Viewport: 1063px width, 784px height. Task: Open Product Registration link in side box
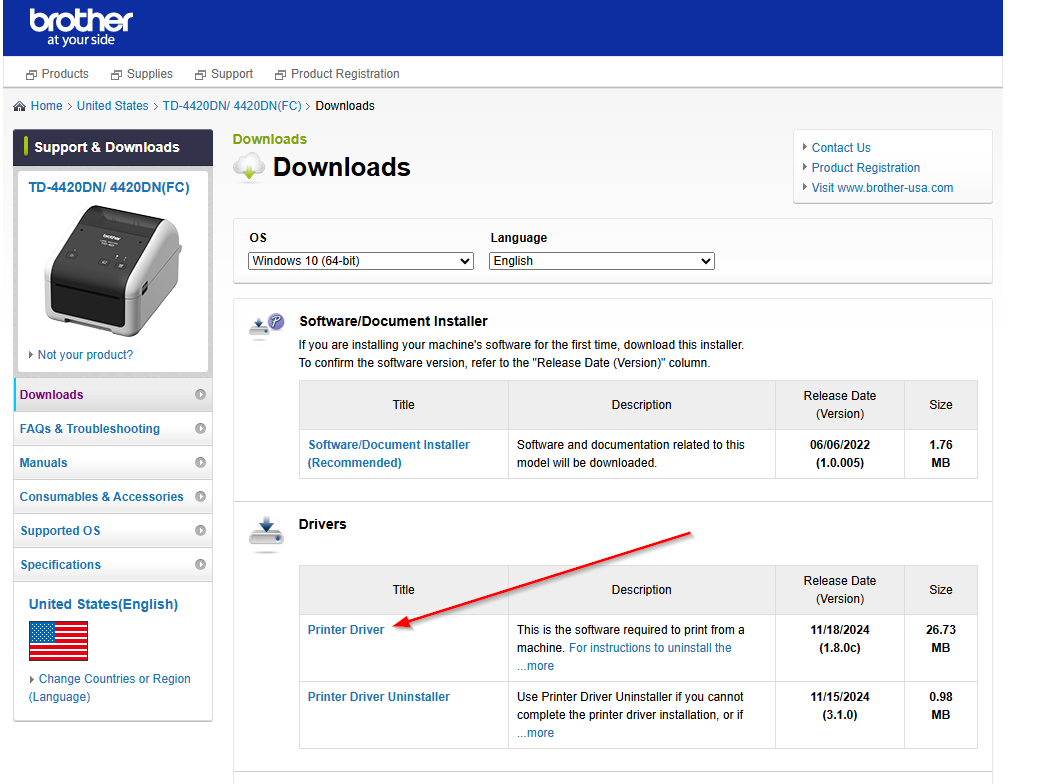pyautogui.click(x=866, y=168)
